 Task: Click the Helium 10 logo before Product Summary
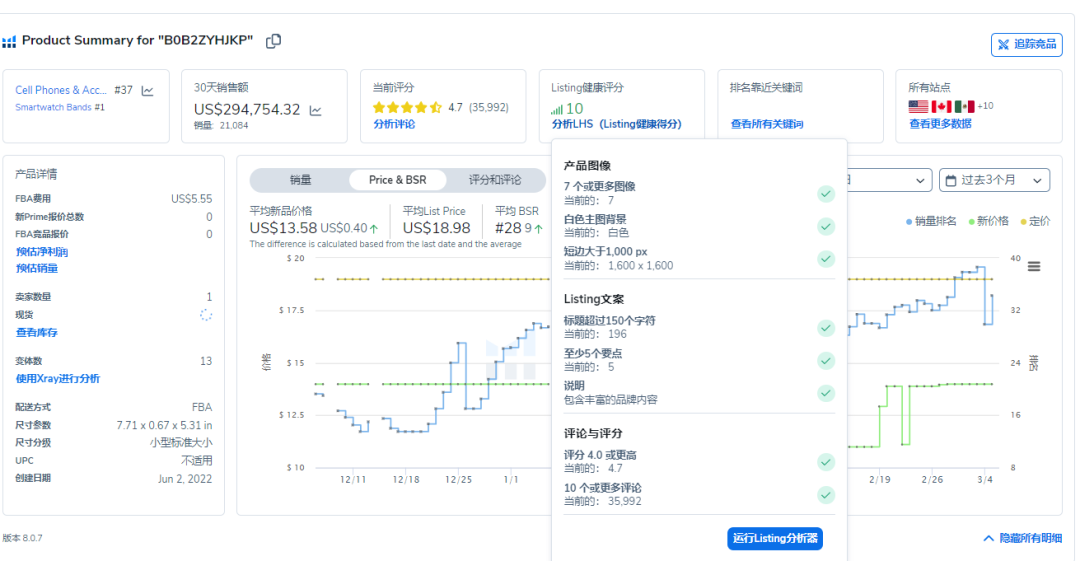(9, 41)
